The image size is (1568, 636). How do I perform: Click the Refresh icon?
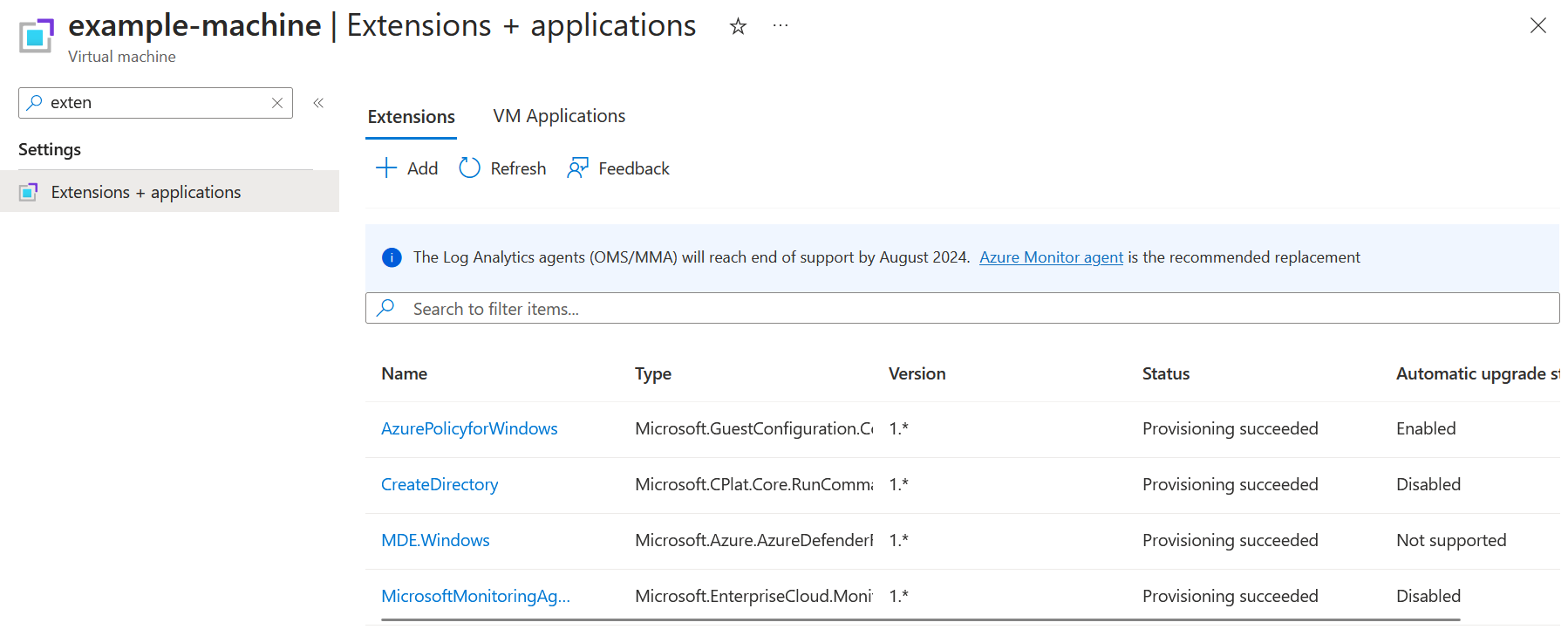click(x=469, y=168)
